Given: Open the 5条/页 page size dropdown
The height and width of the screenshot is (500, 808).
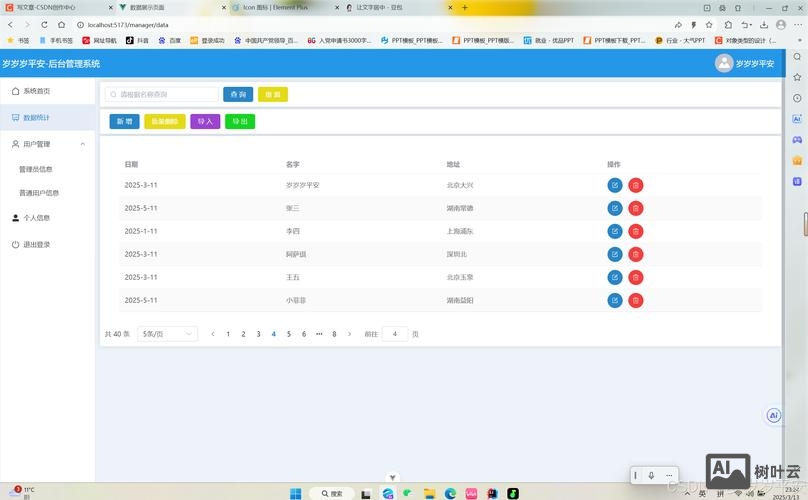Looking at the screenshot, I should (x=167, y=334).
